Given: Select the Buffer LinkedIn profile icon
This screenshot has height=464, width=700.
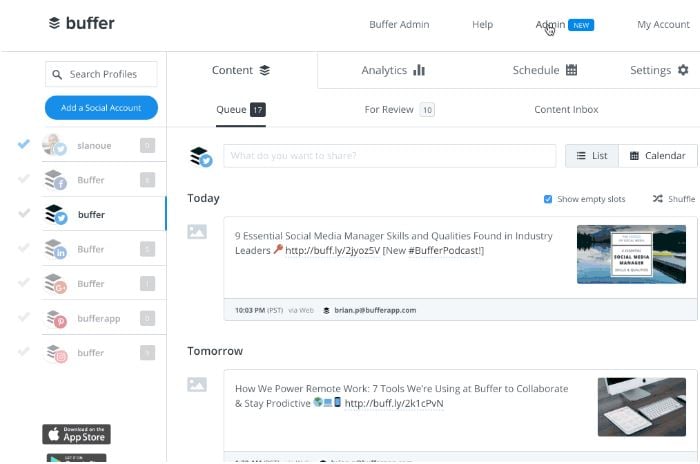Looking at the screenshot, I should [55, 249].
